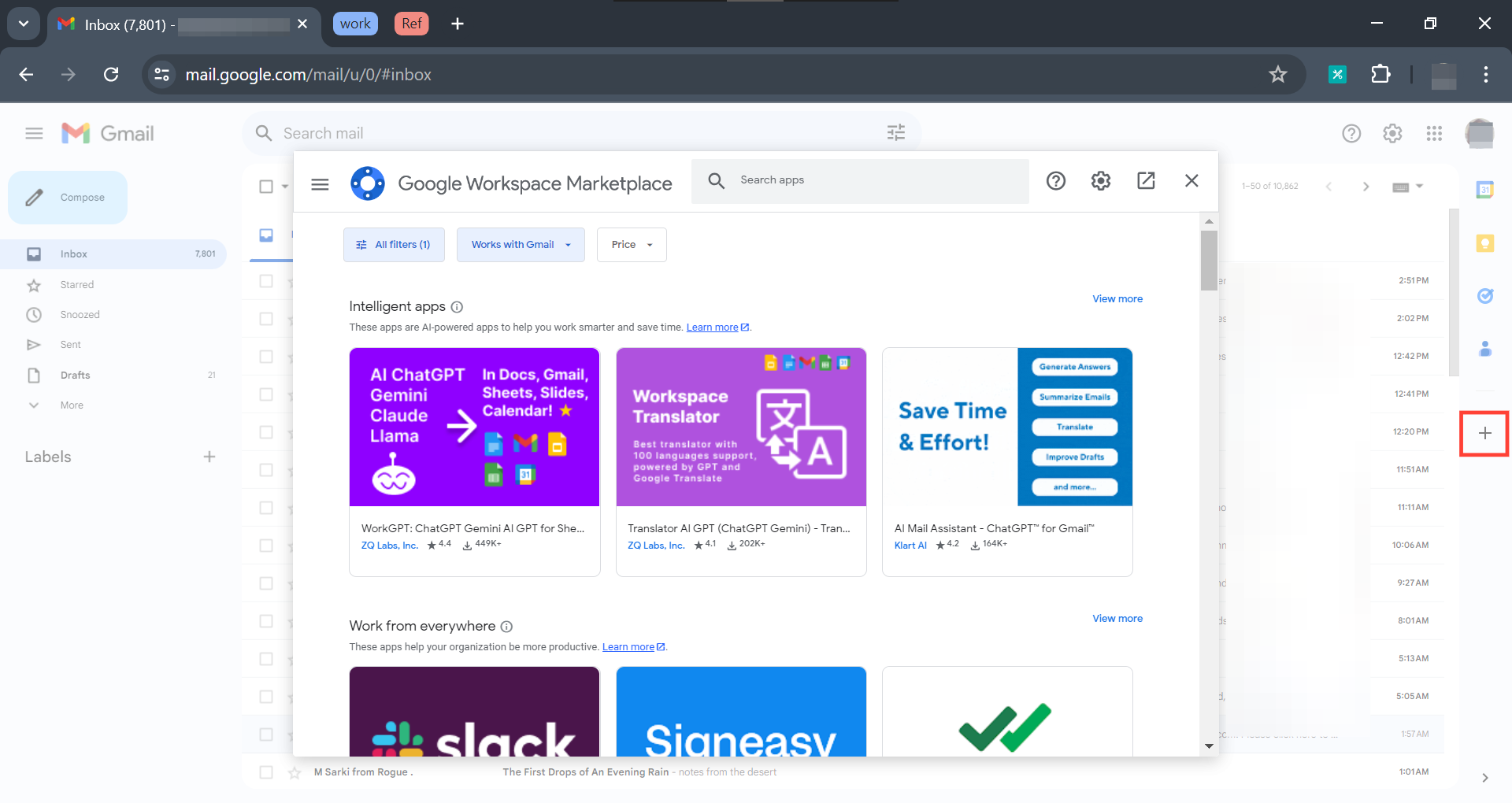Check the 12:42 PM email checkbox
The height and width of the screenshot is (803, 1512).
coord(266,357)
